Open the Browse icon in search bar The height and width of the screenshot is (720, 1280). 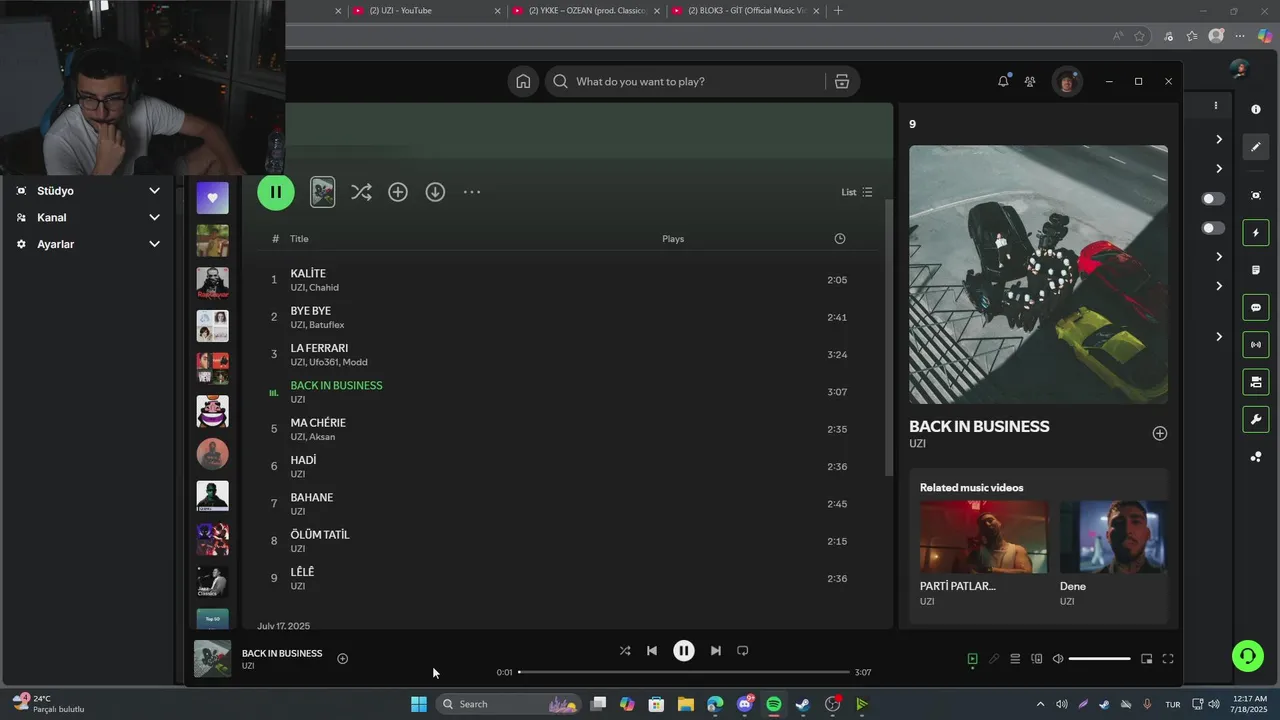pyautogui.click(x=842, y=82)
